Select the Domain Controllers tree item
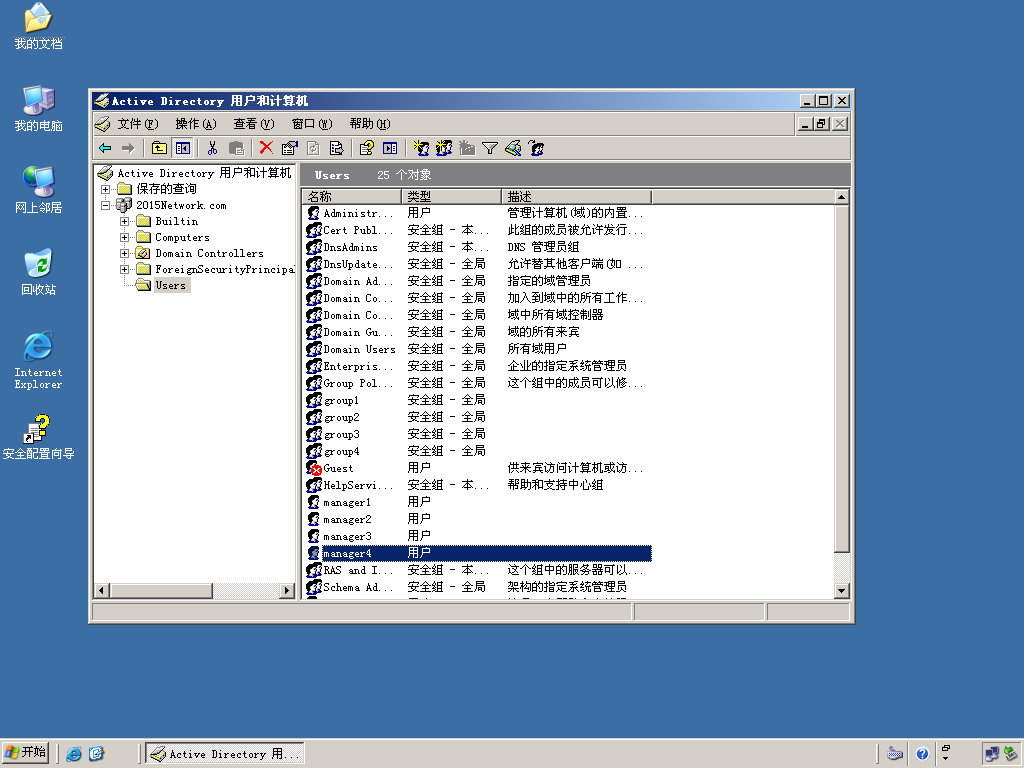Image resolution: width=1024 pixels, height=768 pixels. (209, 253)
